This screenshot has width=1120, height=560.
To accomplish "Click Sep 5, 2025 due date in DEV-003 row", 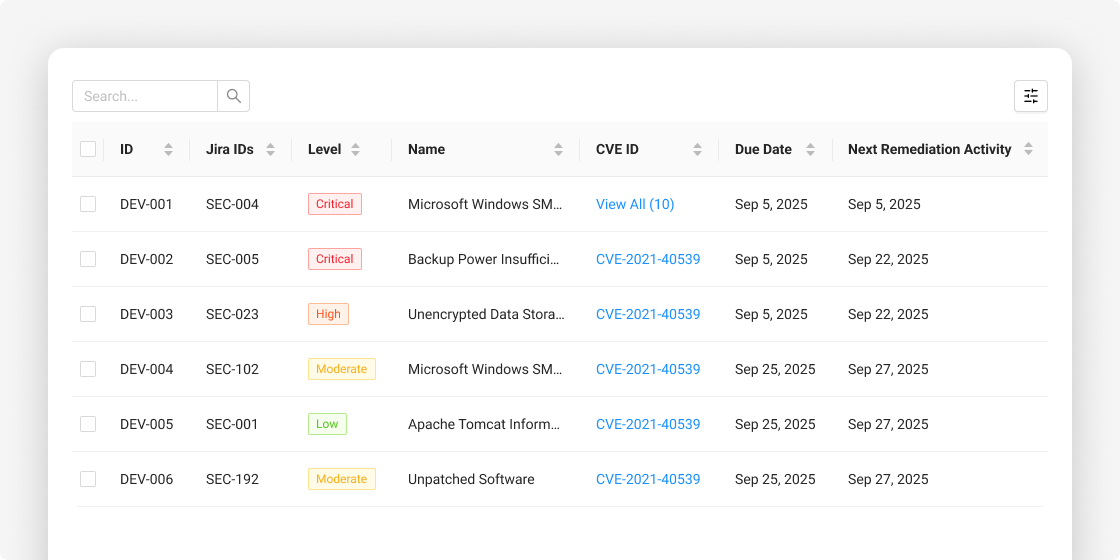I will coord(771,314).
